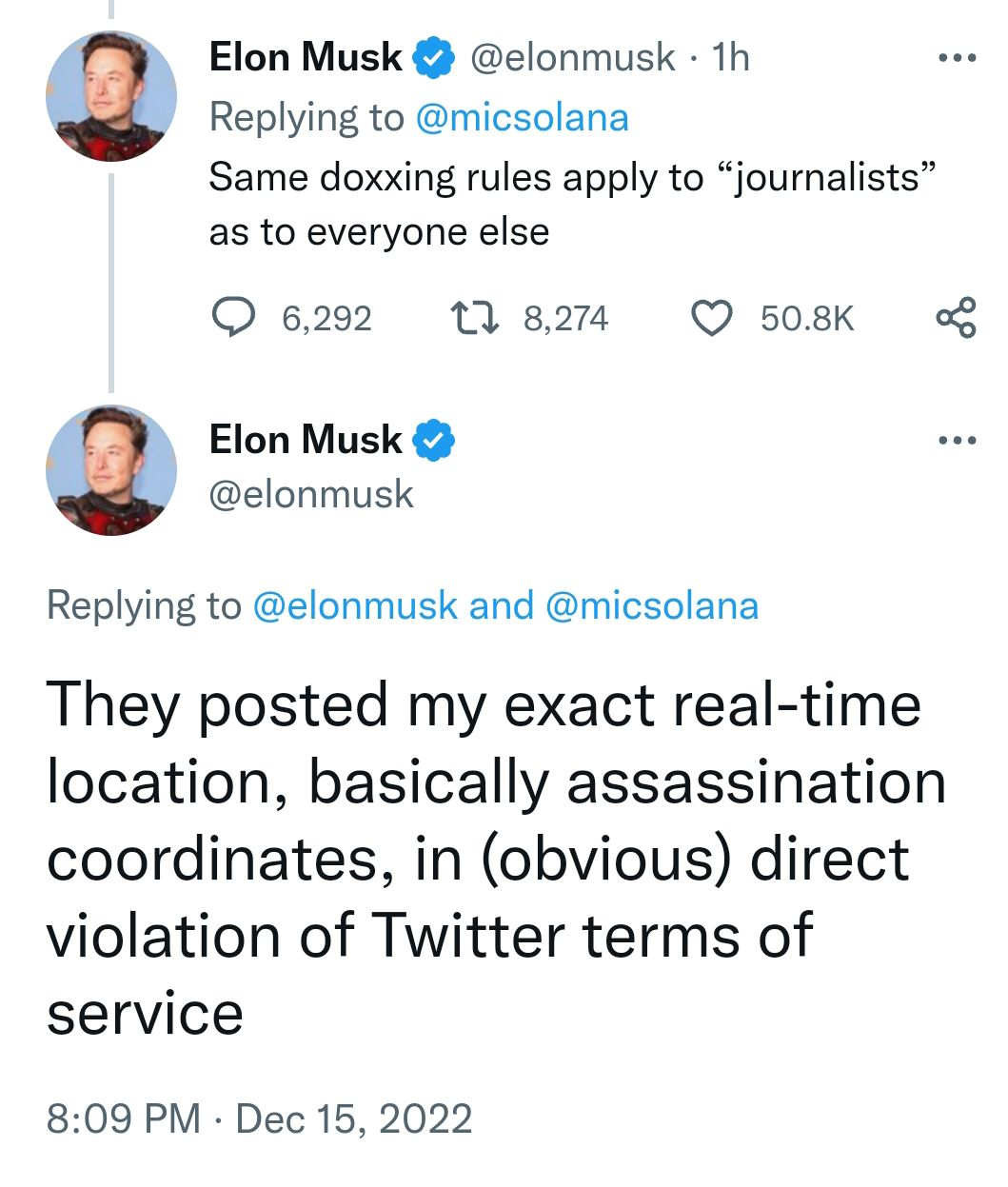The height and width of the screenshot is (1187, 1008).
Task: Click the share icon on first tweet
Action: pos(956,318)
